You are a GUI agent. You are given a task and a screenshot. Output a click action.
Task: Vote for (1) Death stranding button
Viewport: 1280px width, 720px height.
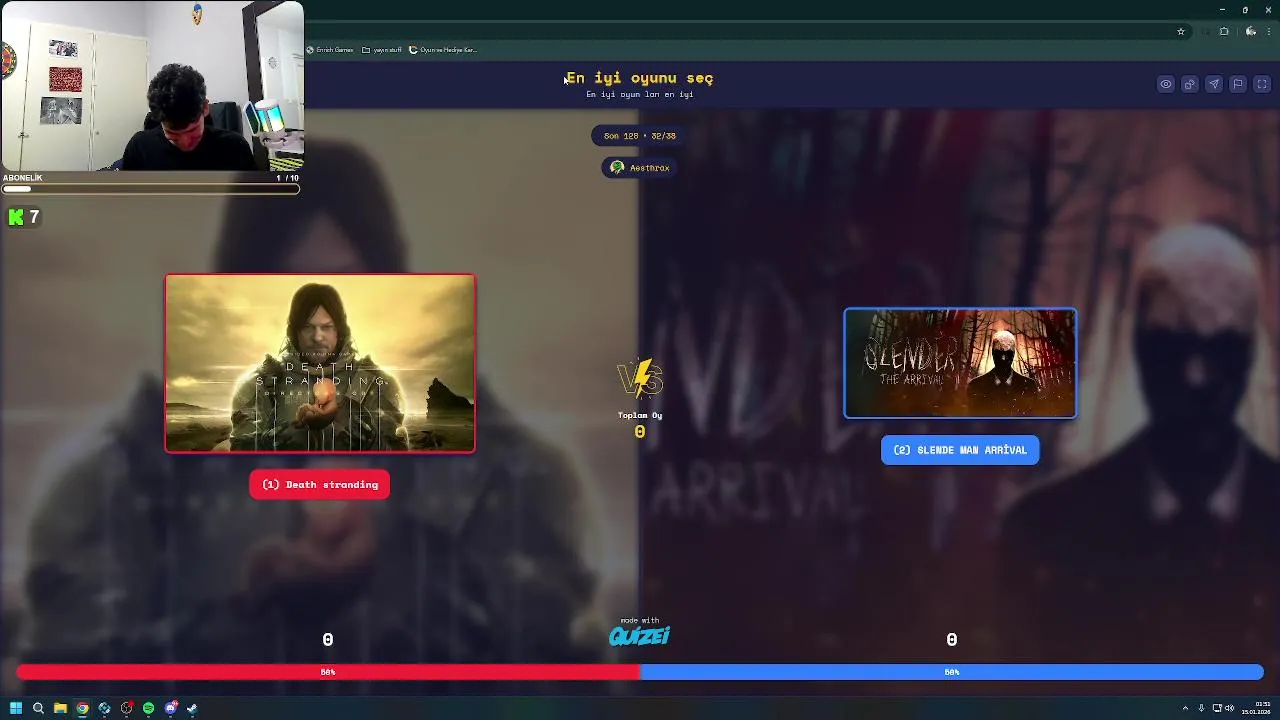320,485
